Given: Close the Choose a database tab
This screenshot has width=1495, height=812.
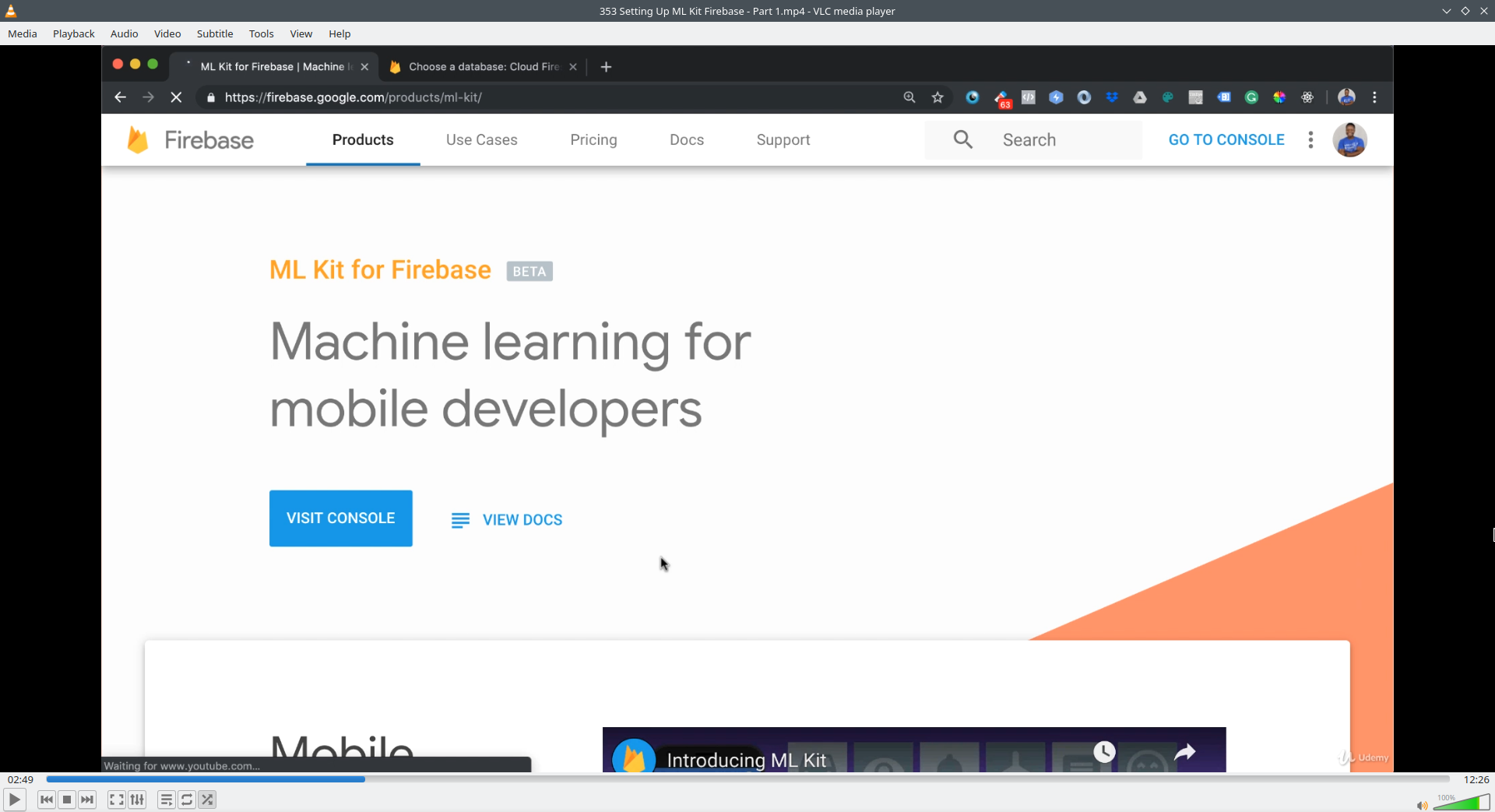Looking at the screenshot, I should point(573,67).
